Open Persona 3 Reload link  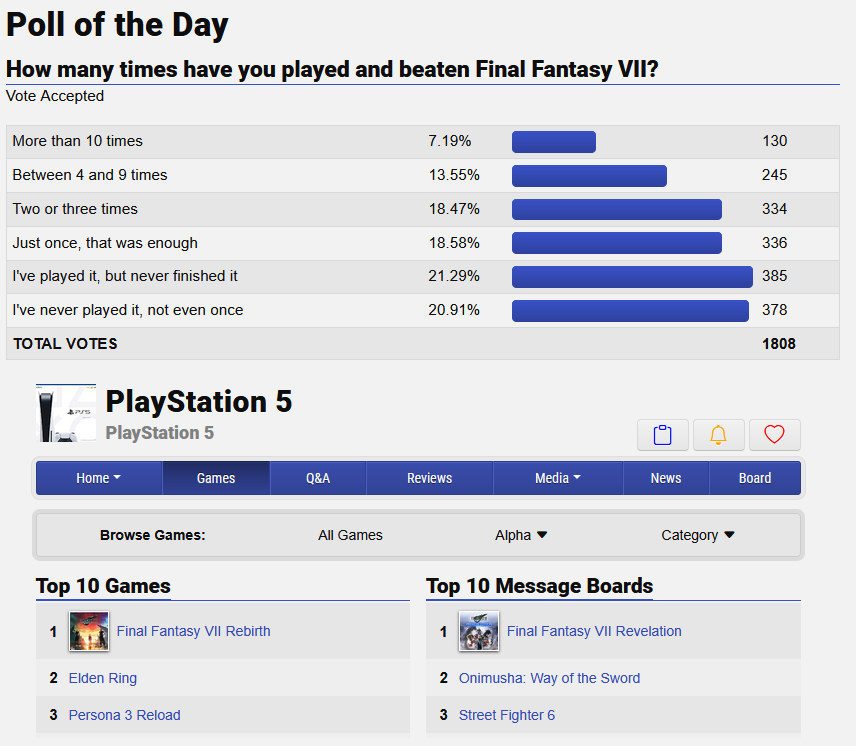124,715
